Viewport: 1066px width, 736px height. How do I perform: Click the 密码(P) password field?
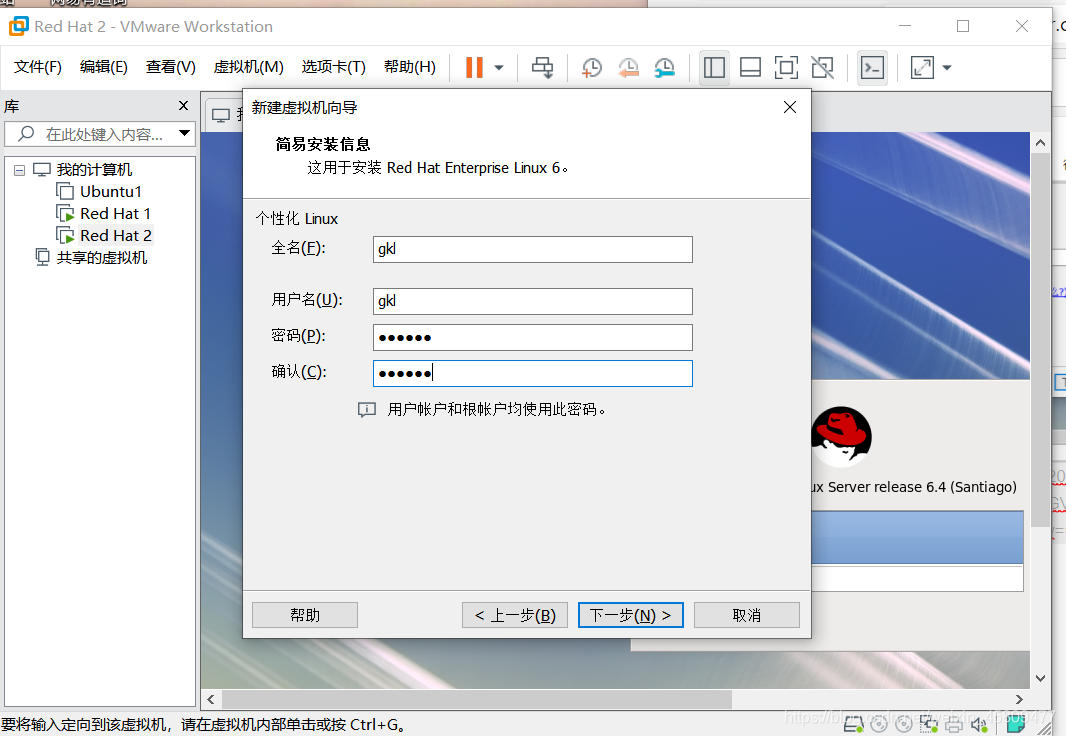click(532, 337)
